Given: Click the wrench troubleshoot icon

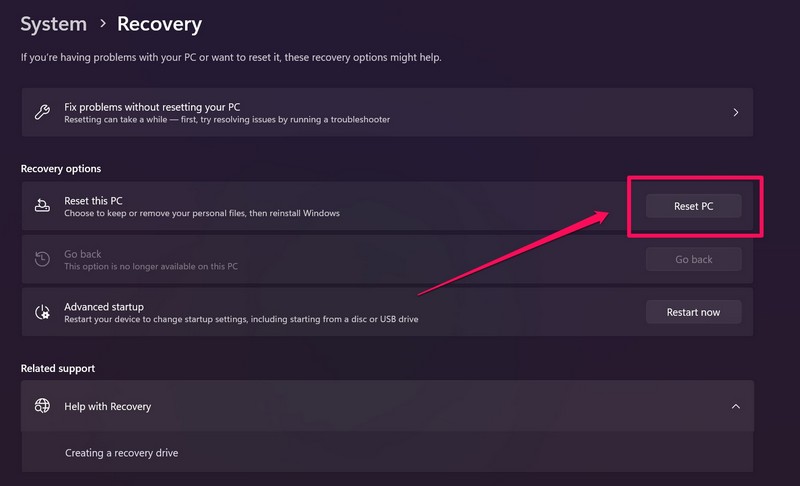Looking at the screenshot, I should pos(42,112).
